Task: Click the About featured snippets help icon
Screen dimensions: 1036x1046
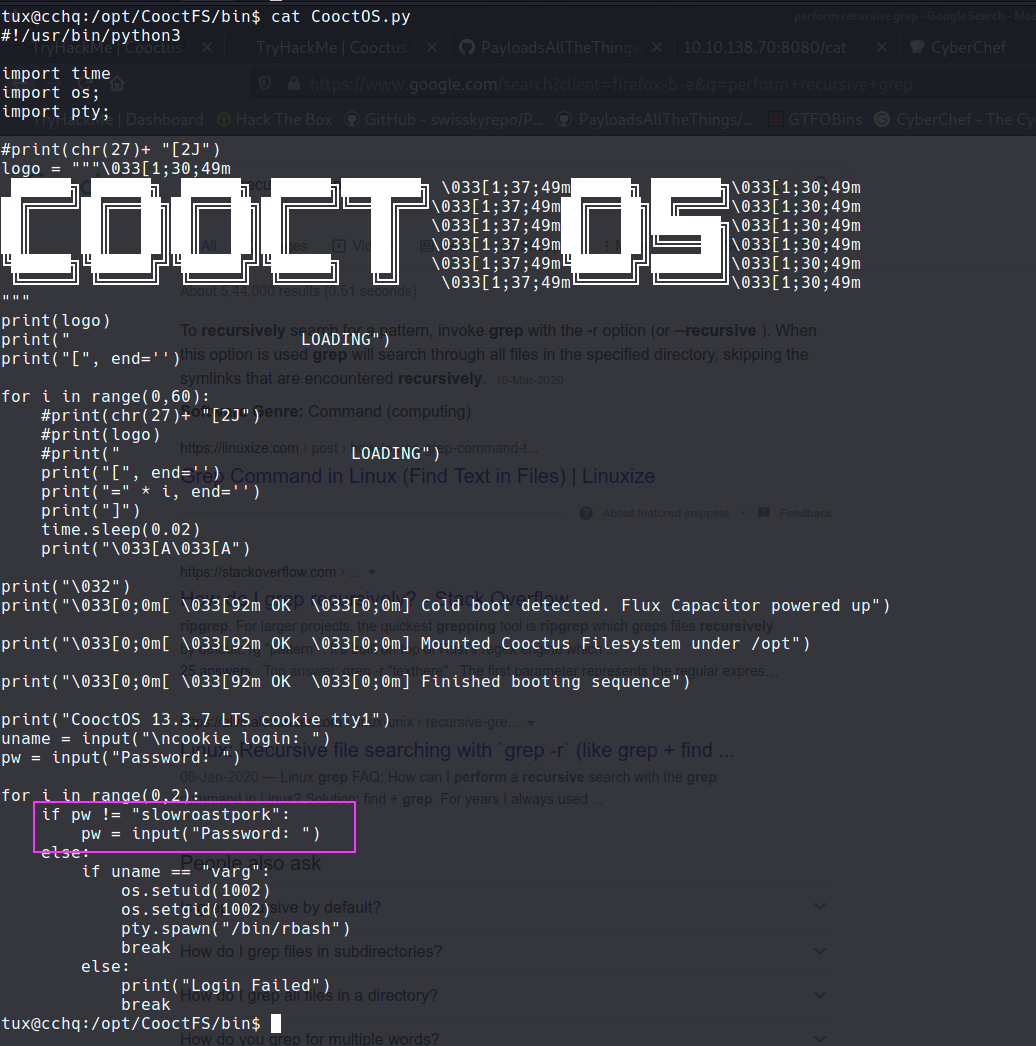Action: coord(587,513)
